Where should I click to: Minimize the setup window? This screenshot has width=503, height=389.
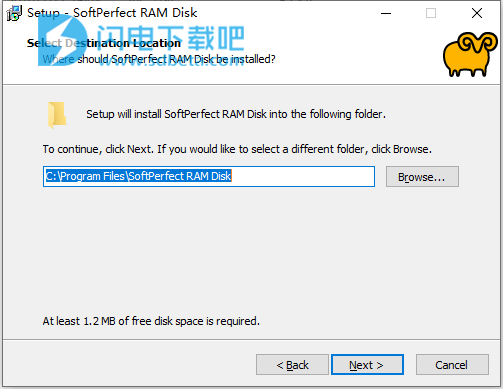[386, 13]
